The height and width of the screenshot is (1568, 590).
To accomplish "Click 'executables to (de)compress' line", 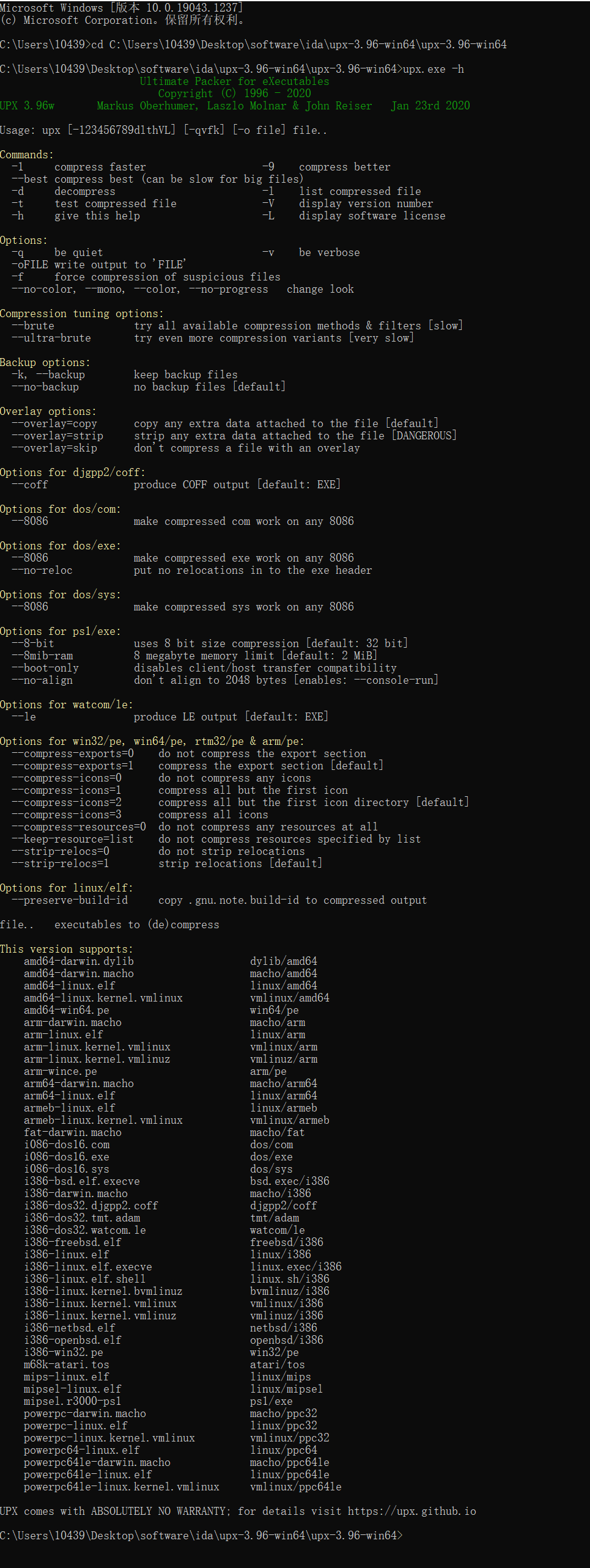I will (137, 925).
